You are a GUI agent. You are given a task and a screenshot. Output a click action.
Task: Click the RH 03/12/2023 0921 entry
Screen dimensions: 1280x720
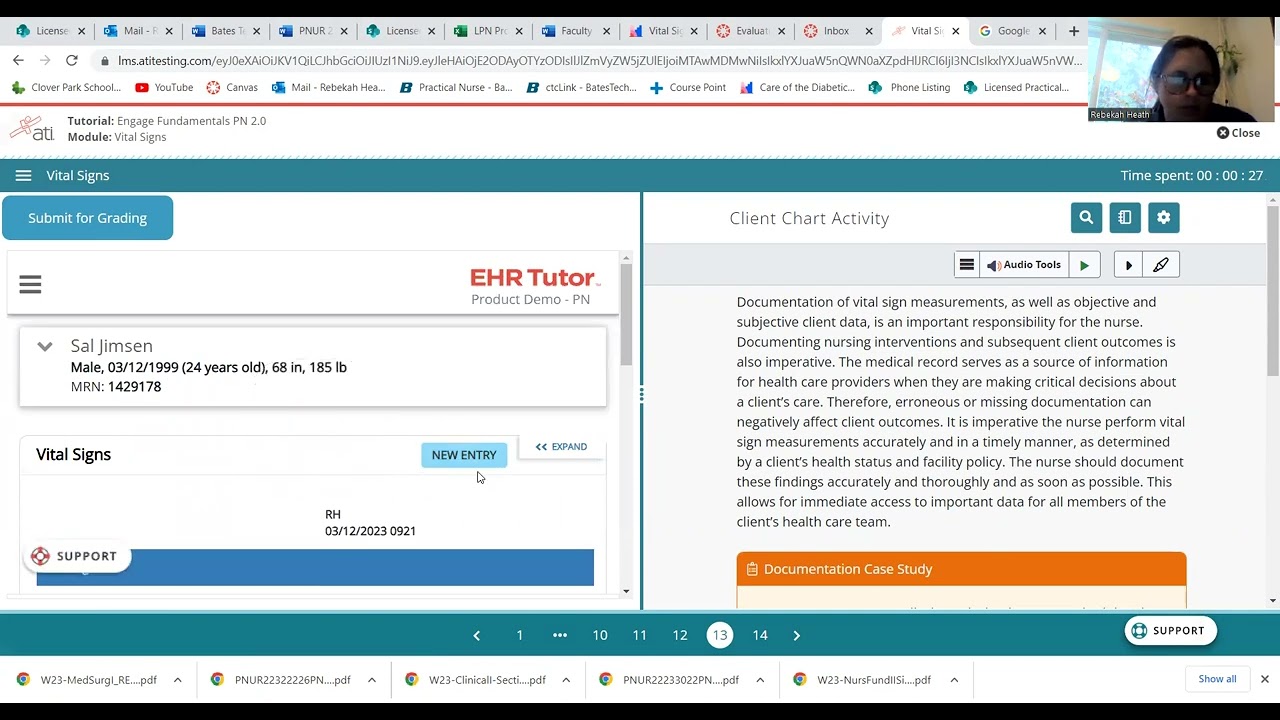(370, 523)
